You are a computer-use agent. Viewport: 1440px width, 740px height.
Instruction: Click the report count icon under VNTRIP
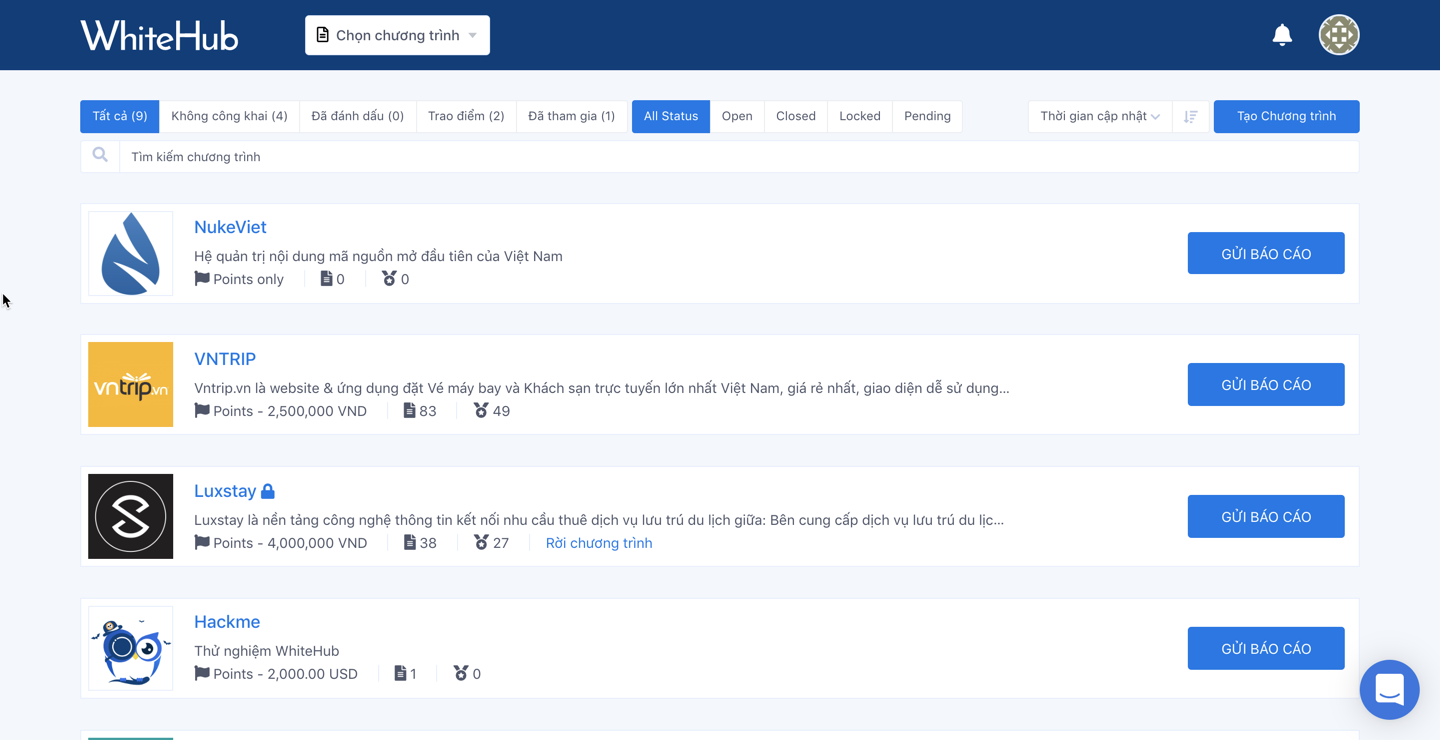(x=410, y=410)
